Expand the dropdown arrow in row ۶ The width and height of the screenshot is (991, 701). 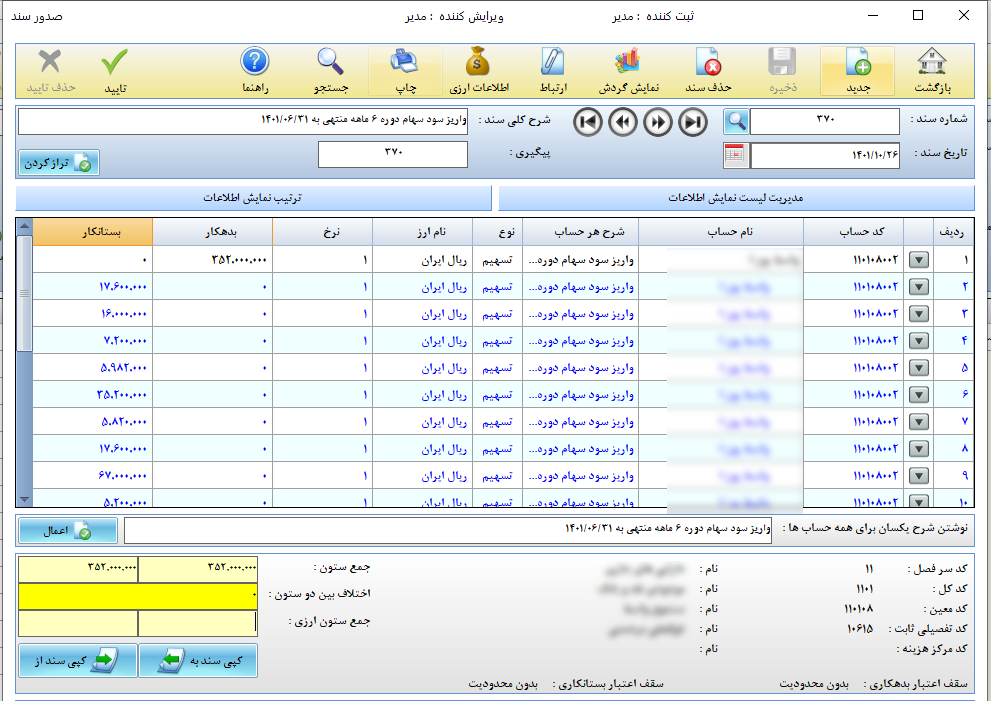pos(918,395)
